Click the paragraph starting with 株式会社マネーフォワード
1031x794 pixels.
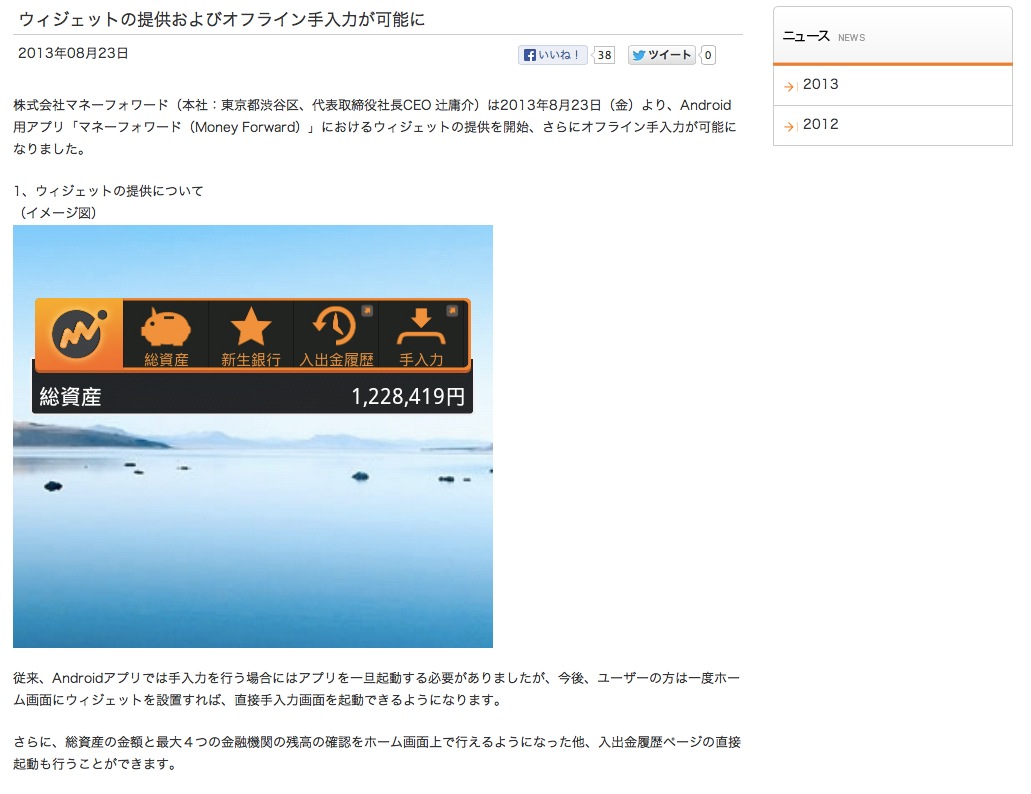click(x=375, y=127)
